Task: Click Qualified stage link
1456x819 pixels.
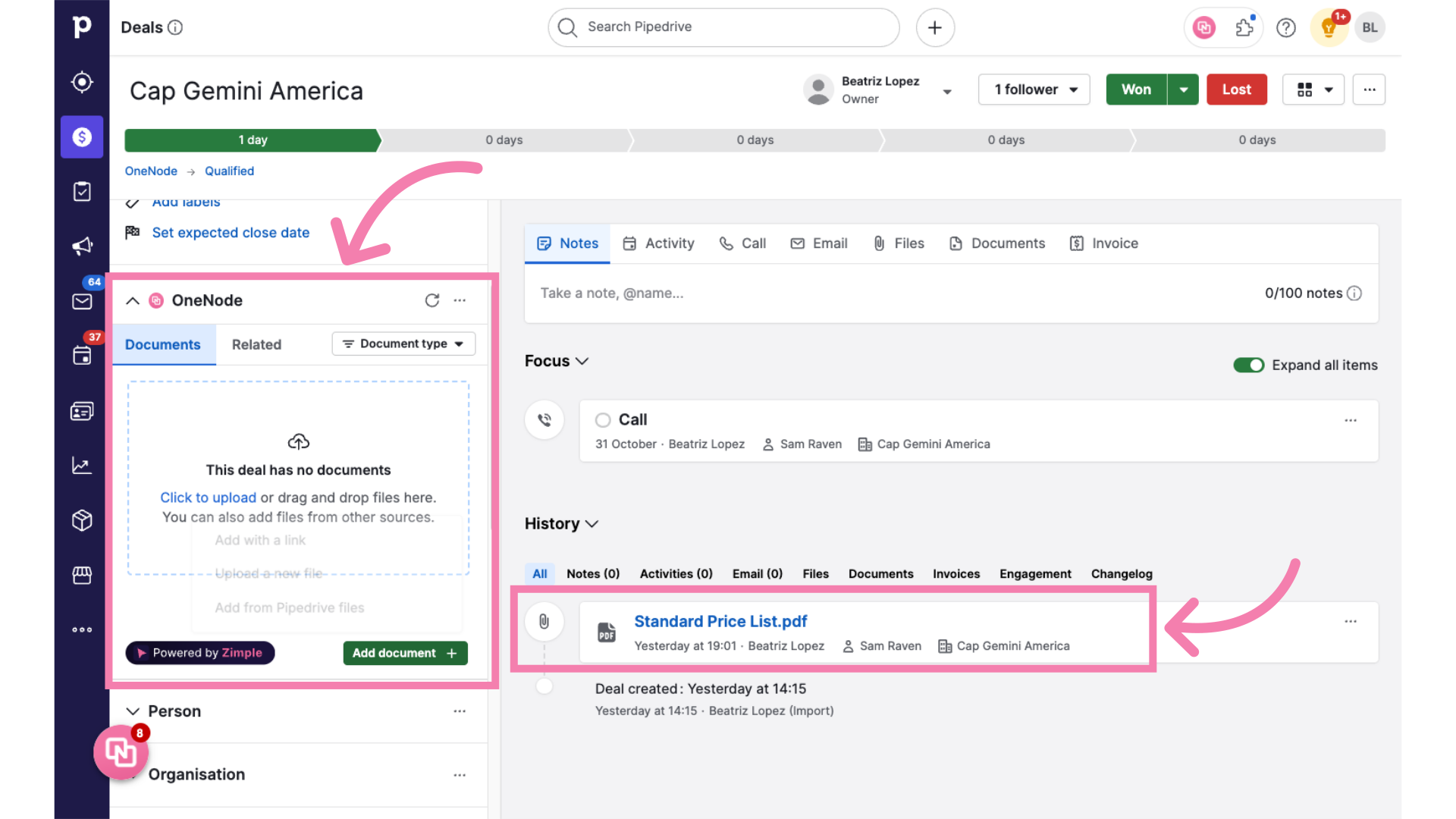Action: (x=229, y=171)
